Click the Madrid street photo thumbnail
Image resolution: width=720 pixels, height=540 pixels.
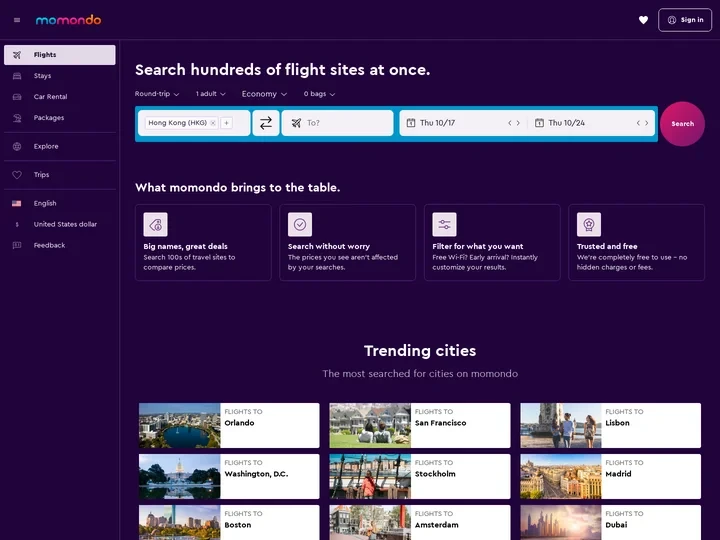point(561,476)
